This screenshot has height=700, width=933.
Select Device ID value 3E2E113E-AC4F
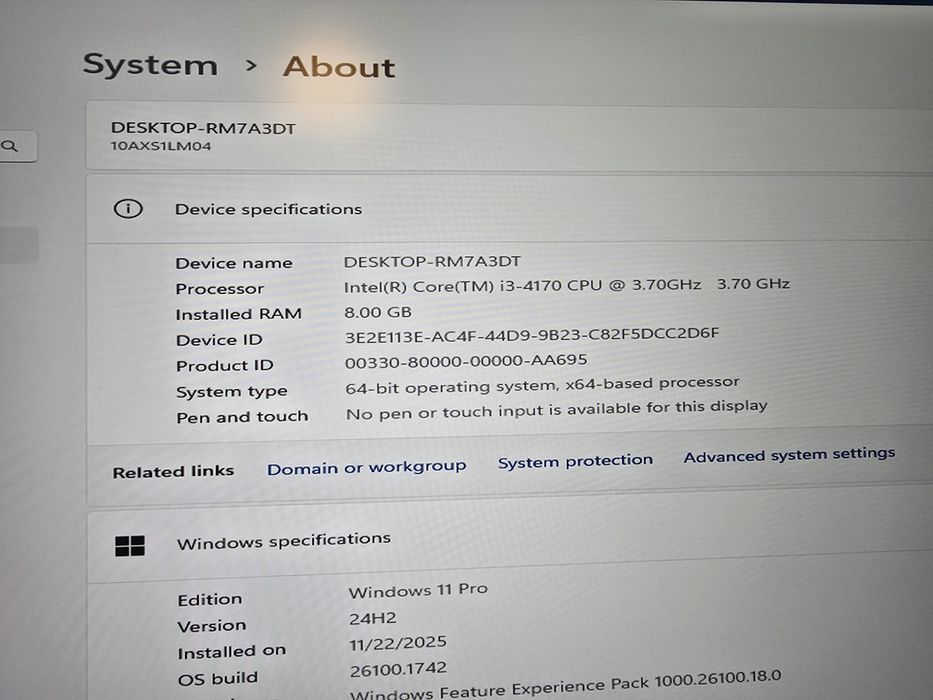pyautogui.click(x=532, y=335)
